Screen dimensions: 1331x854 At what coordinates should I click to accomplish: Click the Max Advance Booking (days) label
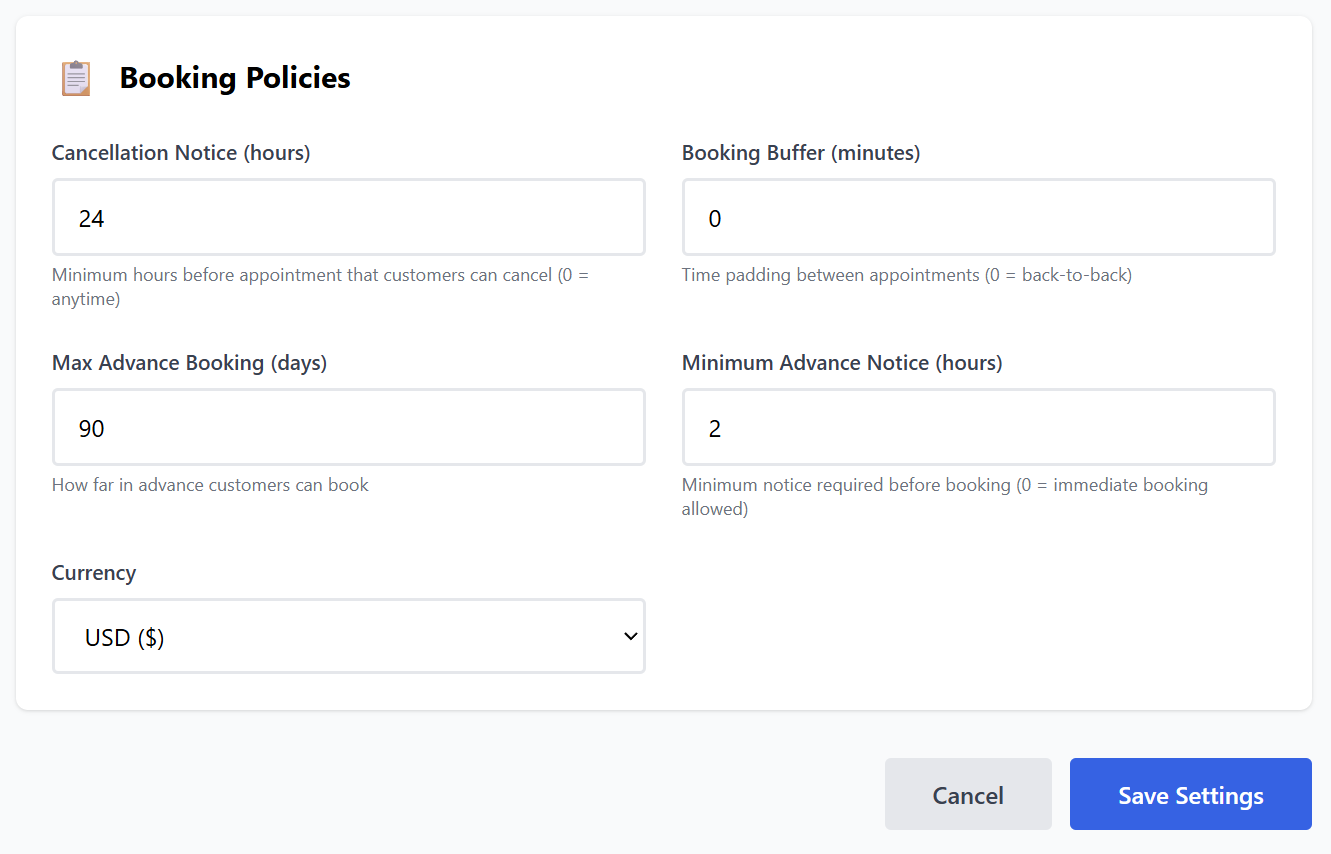(x=189, y=363)
